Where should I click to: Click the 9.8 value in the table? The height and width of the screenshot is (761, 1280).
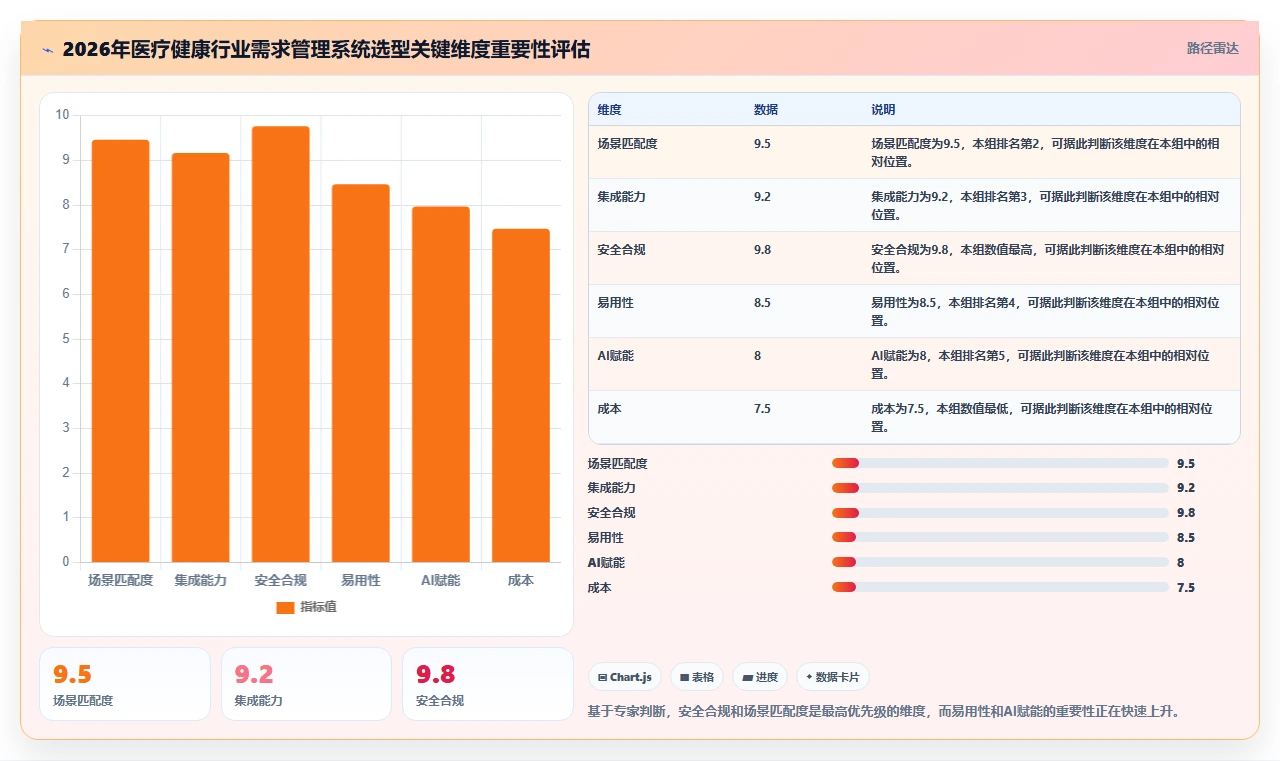(762, 250)
